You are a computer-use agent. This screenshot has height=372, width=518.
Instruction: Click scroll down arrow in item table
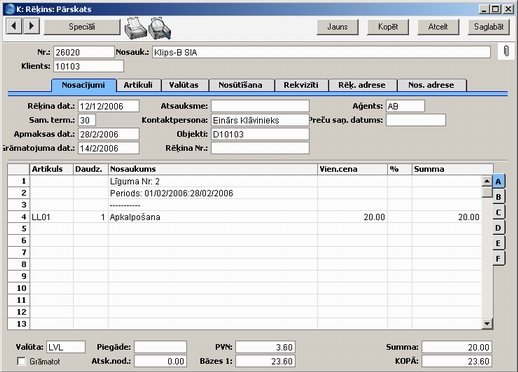[x=487, y=323]
